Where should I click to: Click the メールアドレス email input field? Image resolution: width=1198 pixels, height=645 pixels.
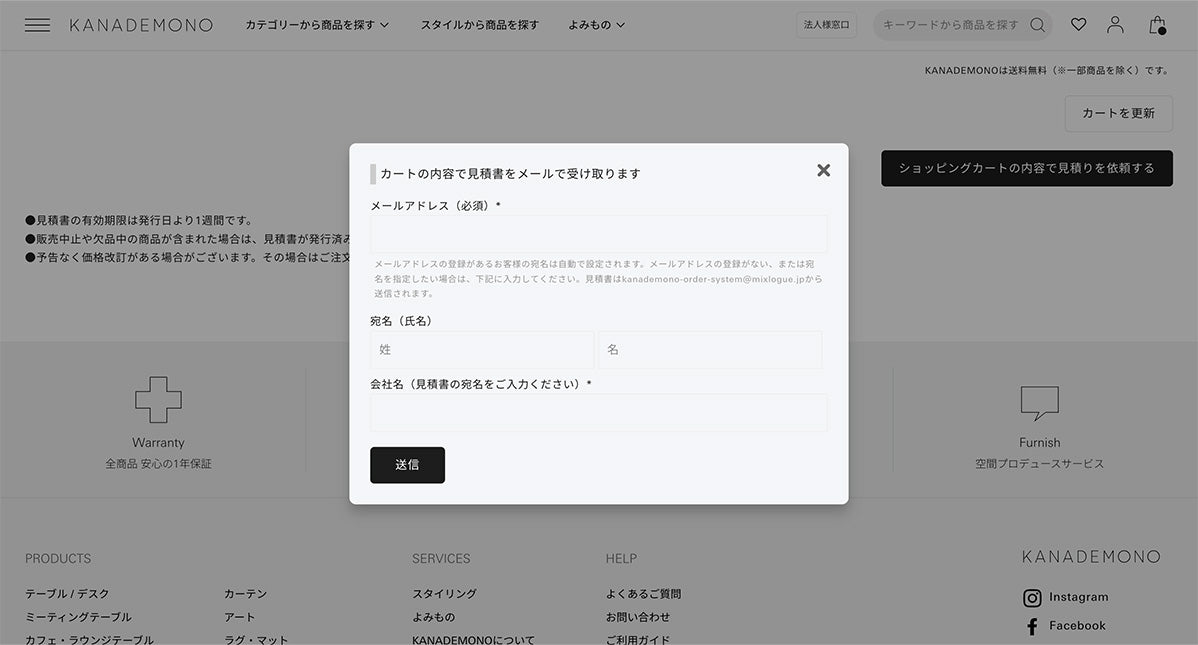(x=598, y=233)
